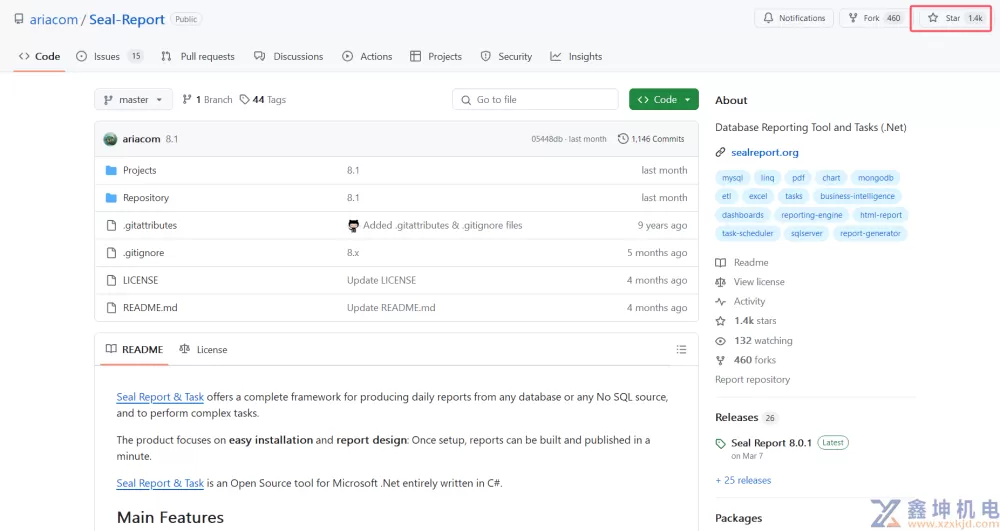Open the LICENSE file
Image resolution: width=1000 pixels, height=531 pixels.
click(x=140, y=280)
